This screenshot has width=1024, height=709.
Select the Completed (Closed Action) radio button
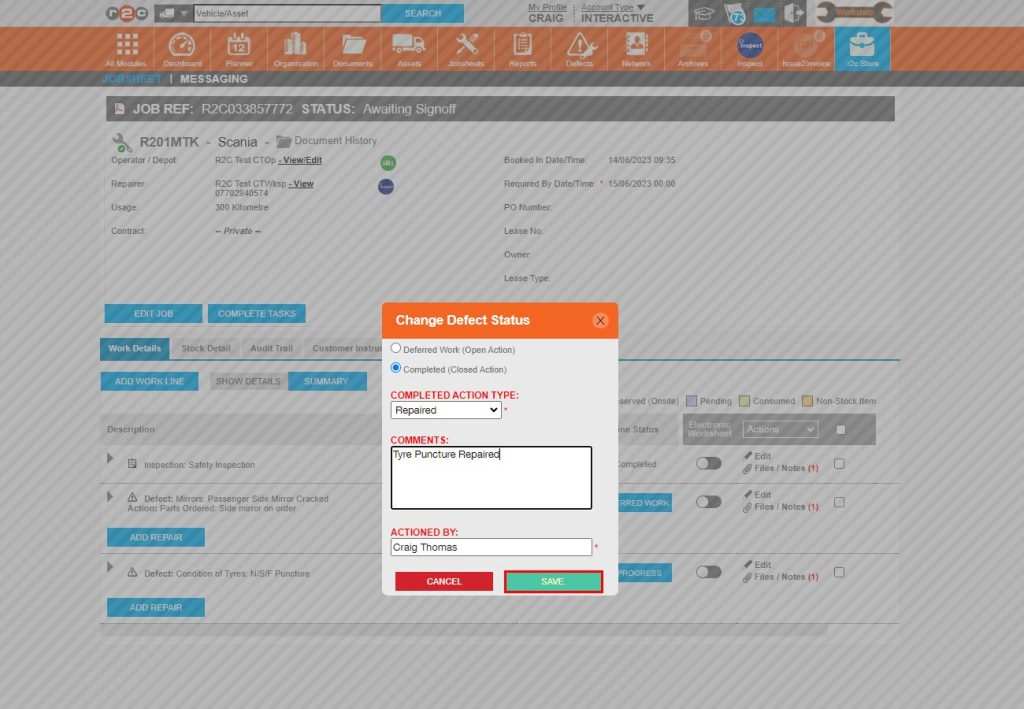click(395, 367)
